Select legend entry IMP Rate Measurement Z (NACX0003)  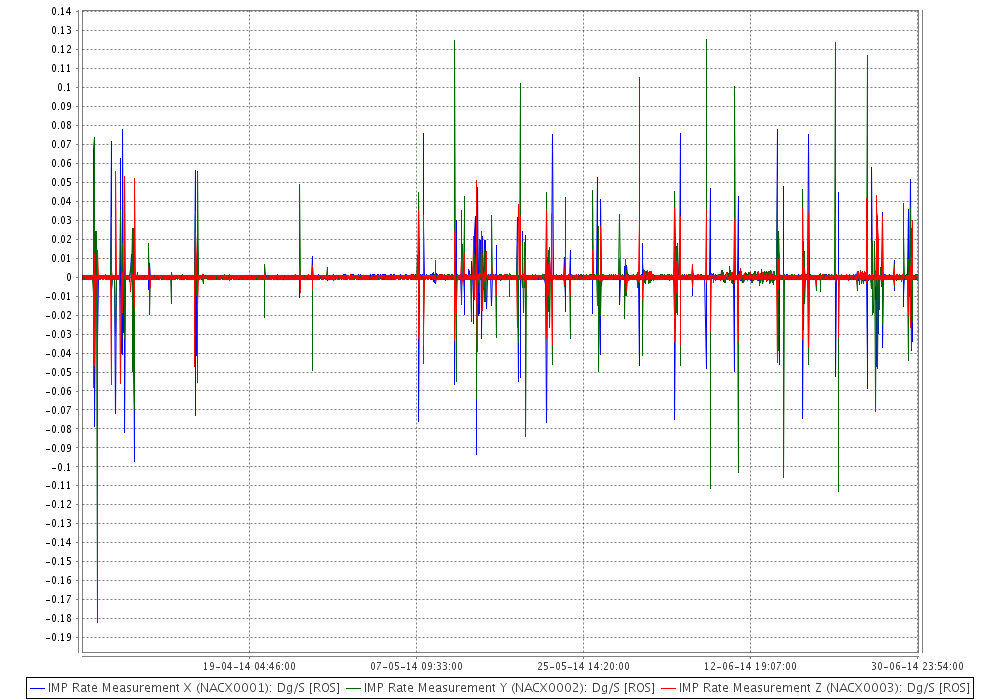coord(824,688)
